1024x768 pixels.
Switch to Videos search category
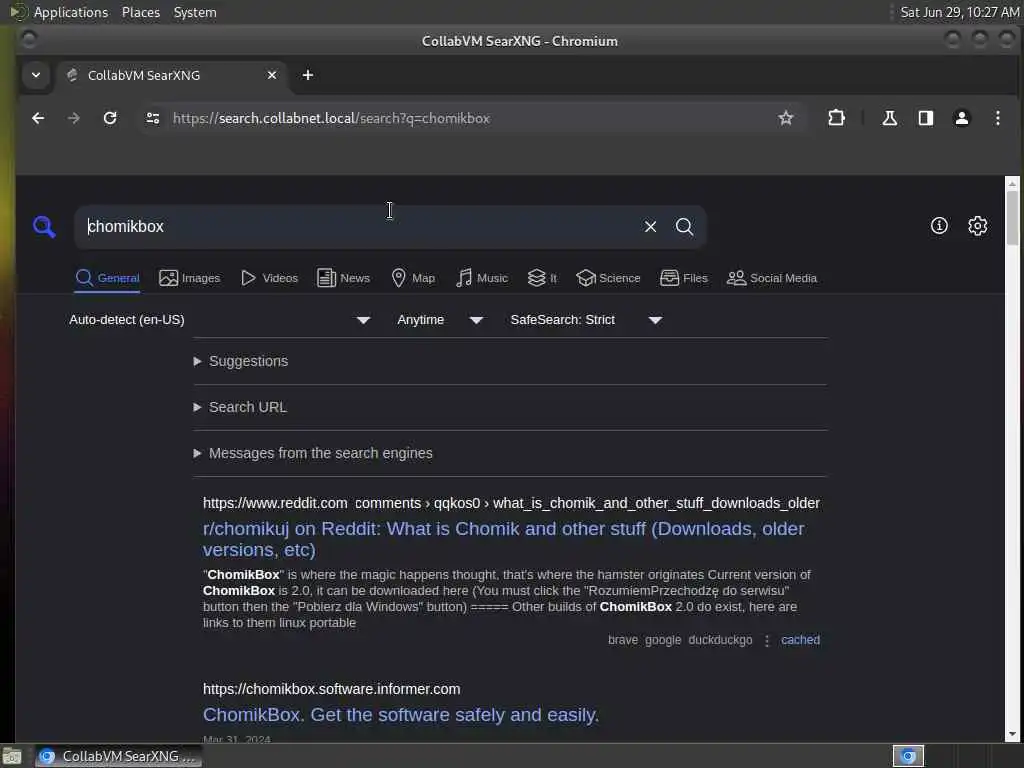point(269,278)
